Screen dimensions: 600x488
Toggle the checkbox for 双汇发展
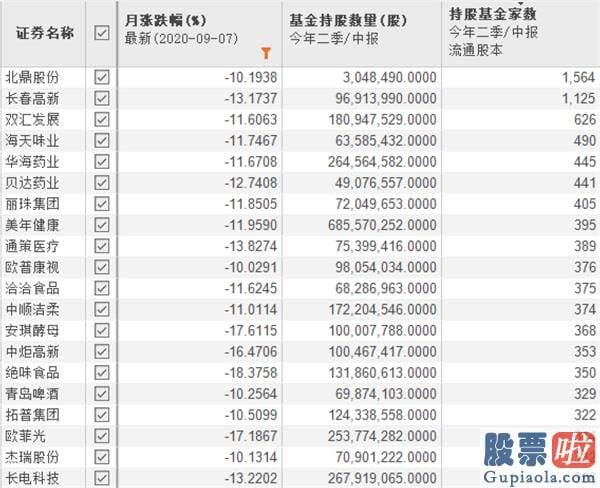click(102, 119)
